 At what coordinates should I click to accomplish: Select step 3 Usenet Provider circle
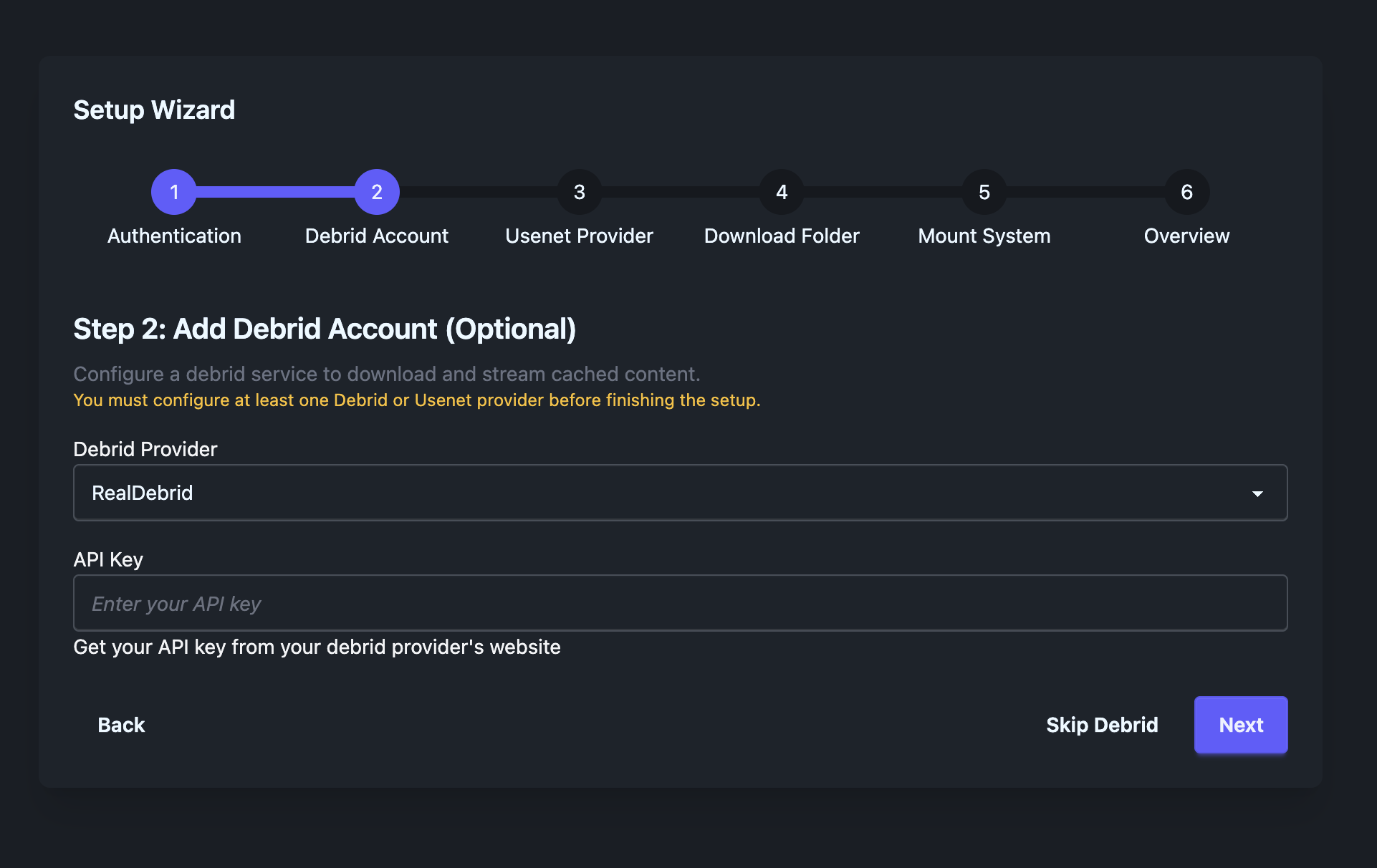pos(579,191)
